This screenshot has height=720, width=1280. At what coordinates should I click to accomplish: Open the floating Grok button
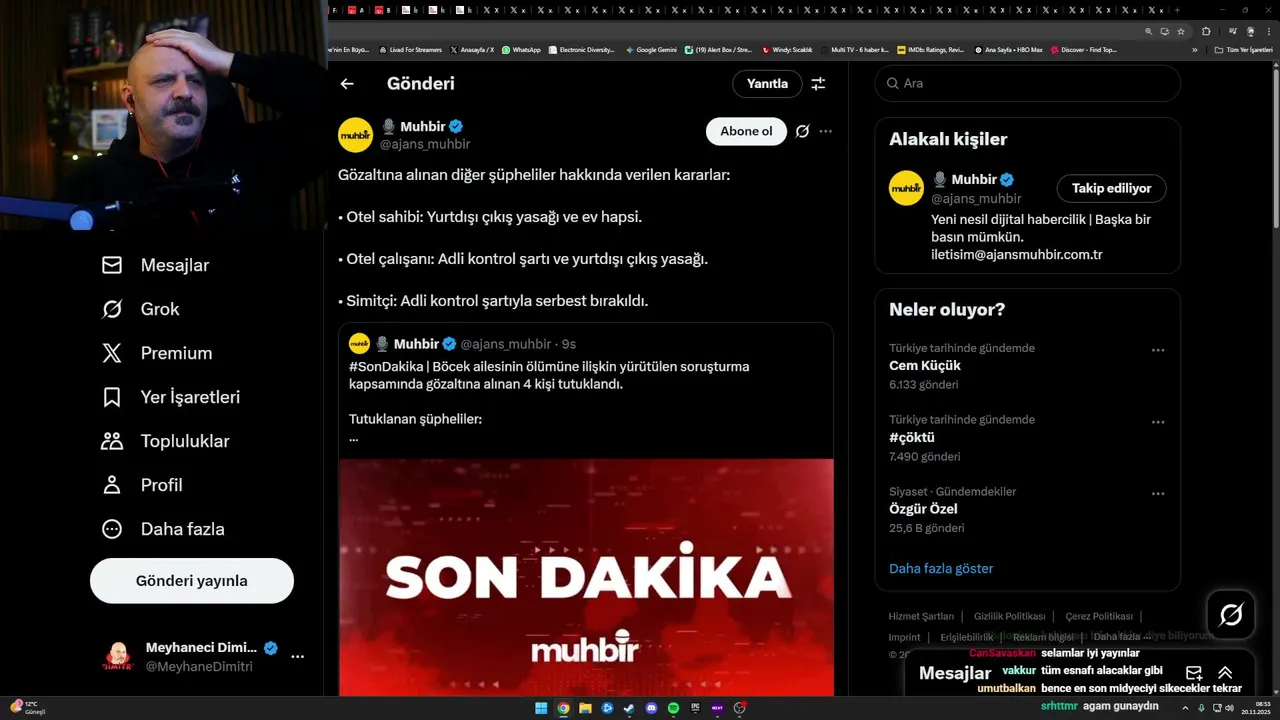click(1231, 615)
